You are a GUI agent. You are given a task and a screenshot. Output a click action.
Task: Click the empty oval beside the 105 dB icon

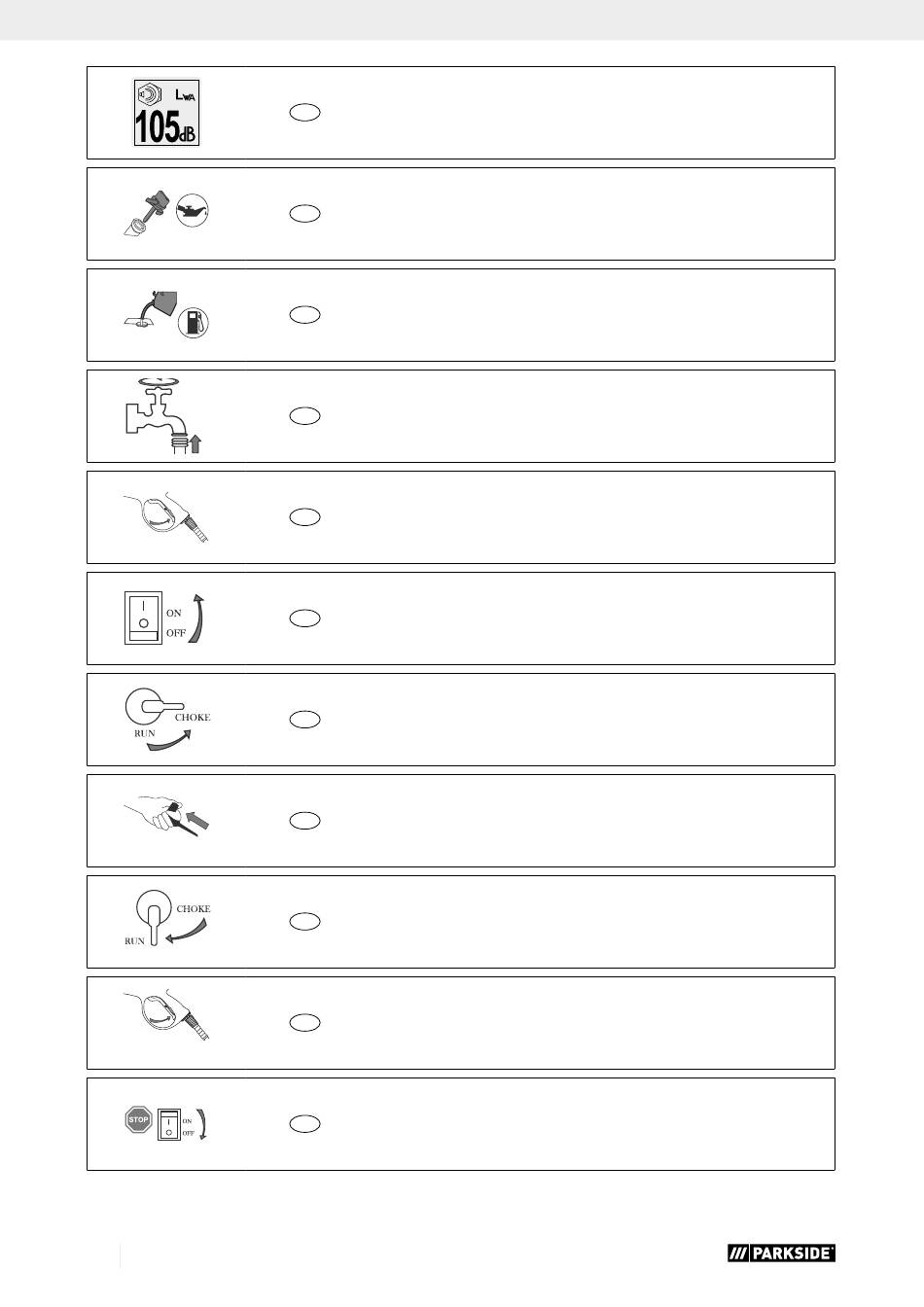click(x=304, y=113)
